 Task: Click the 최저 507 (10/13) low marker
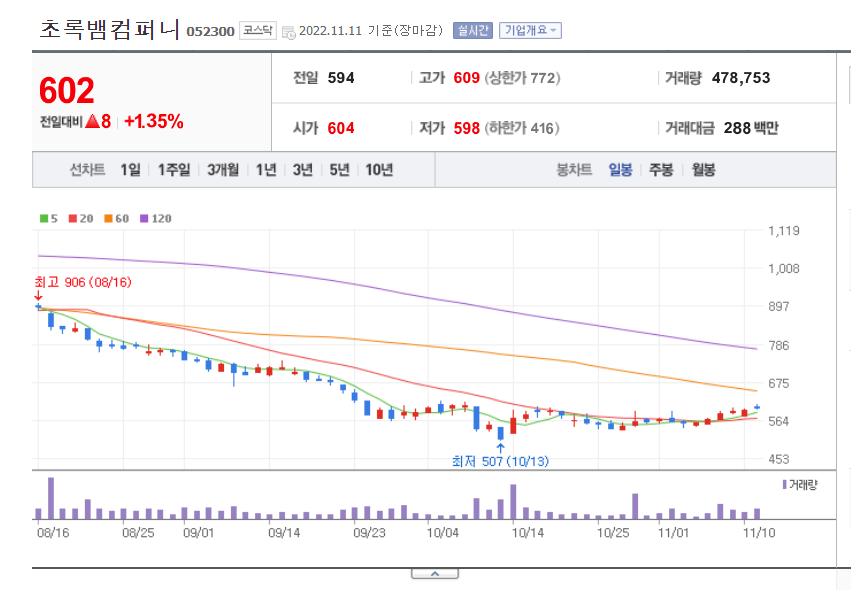[x=500, y=461]
